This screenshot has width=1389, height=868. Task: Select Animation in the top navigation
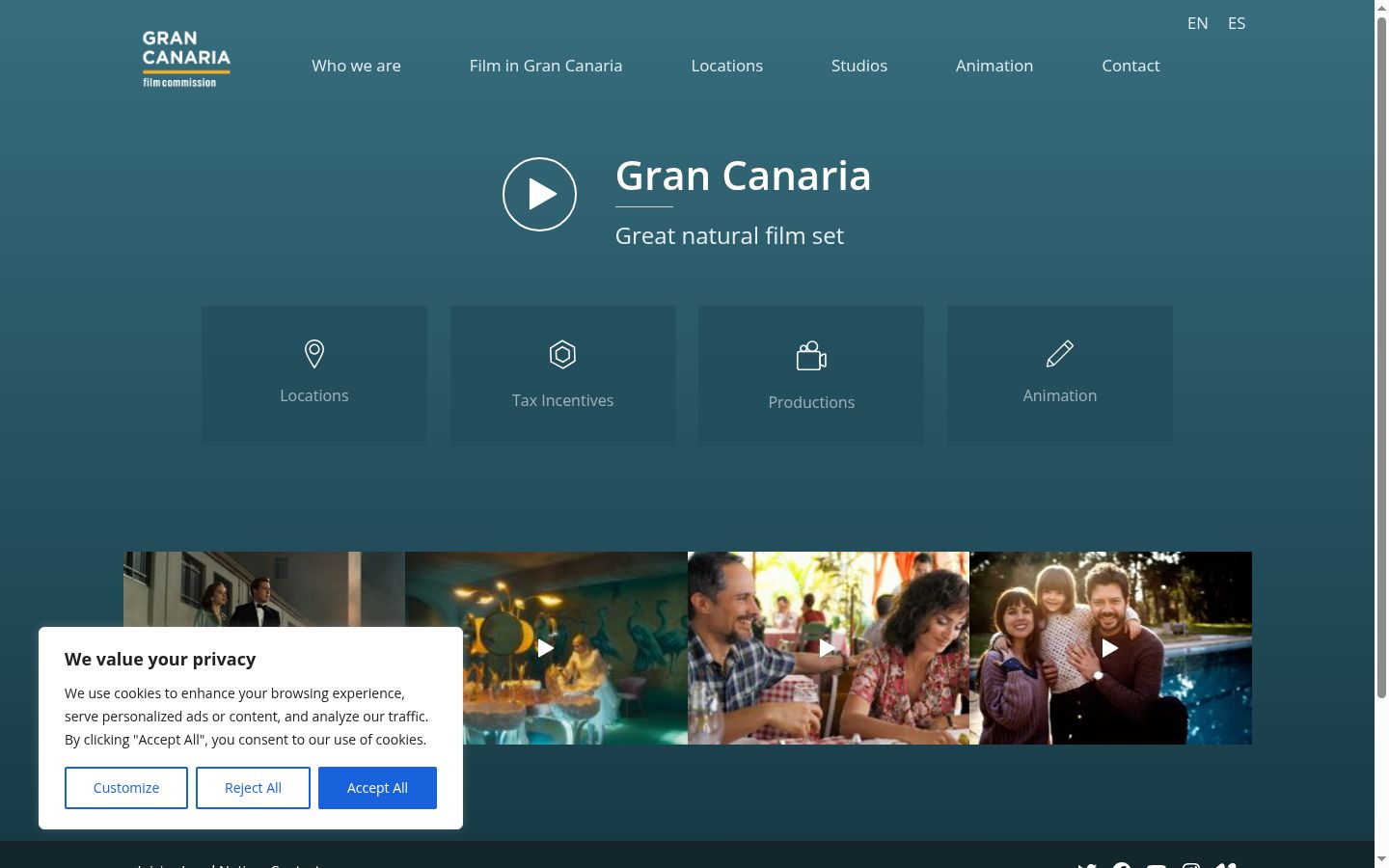click(x=994, y=66)
